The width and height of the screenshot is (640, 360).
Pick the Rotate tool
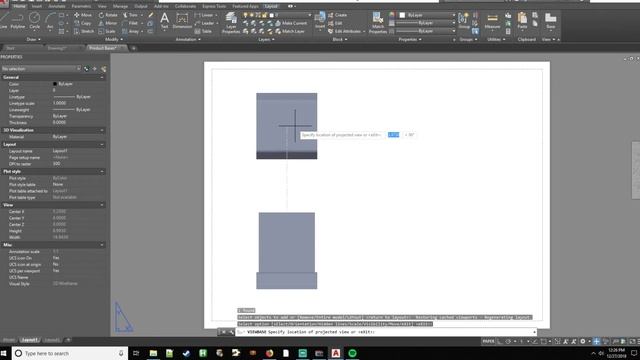(x=108, y=15)
